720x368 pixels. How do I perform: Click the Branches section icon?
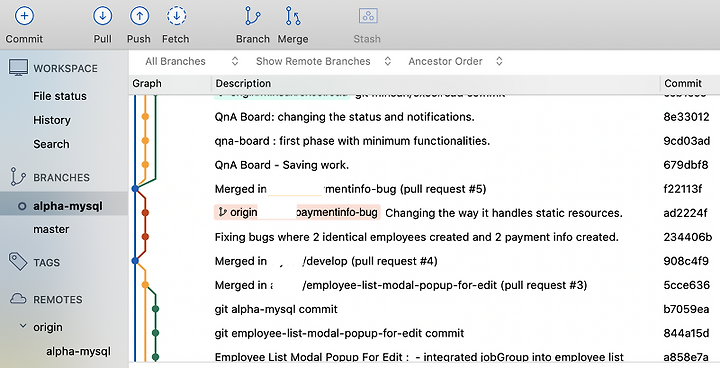coord(18,177)
